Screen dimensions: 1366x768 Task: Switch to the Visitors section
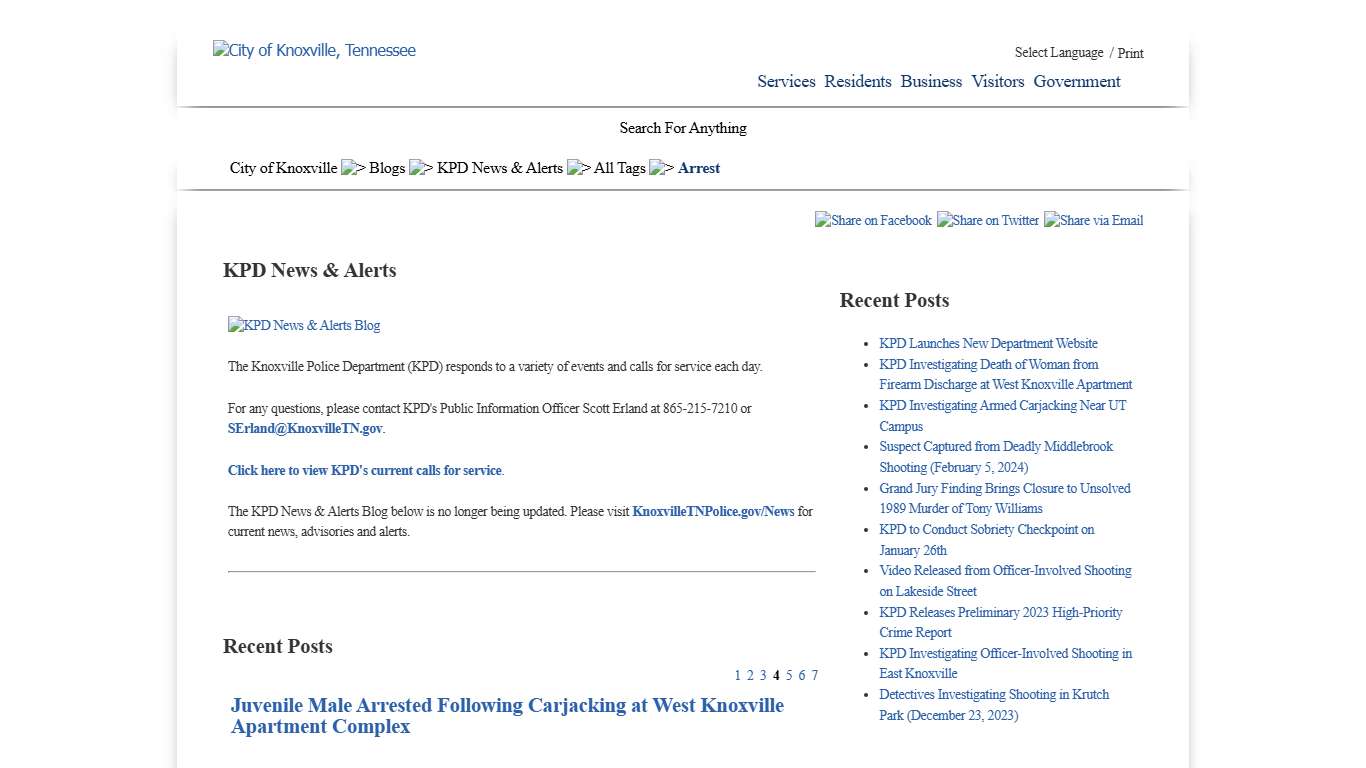997,82
